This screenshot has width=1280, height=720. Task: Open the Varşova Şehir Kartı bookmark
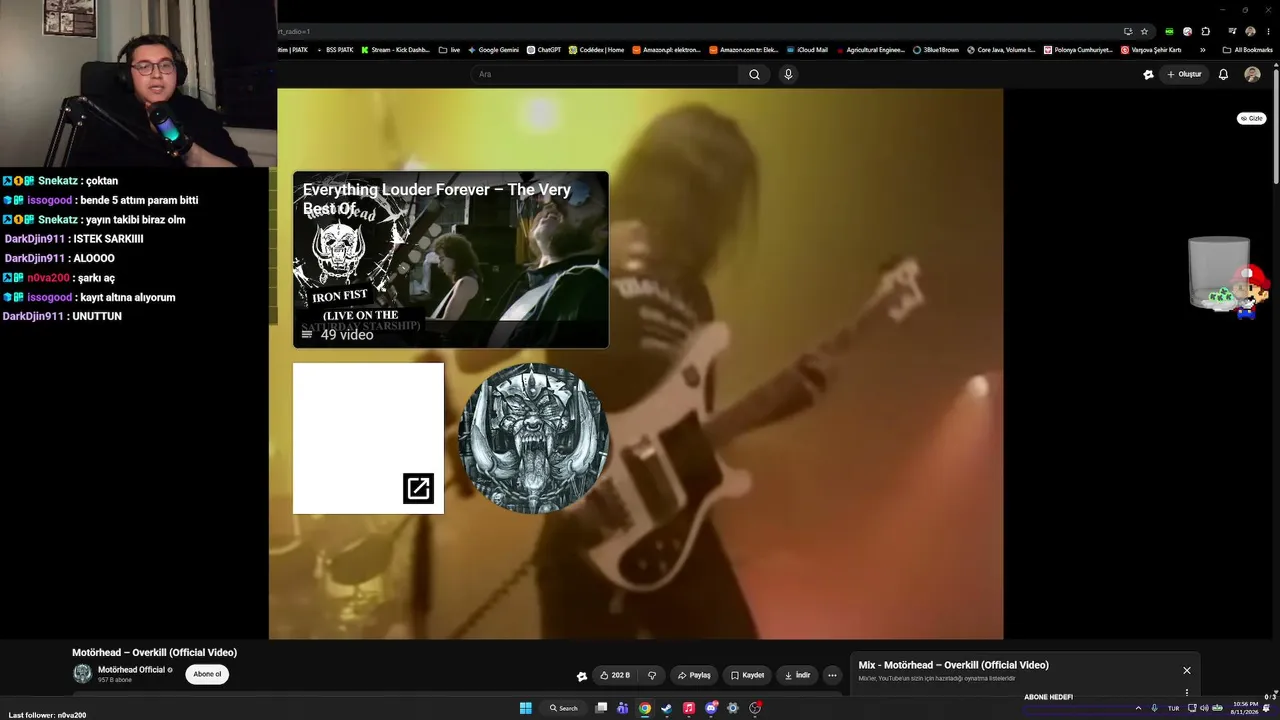click(1151, 50)
